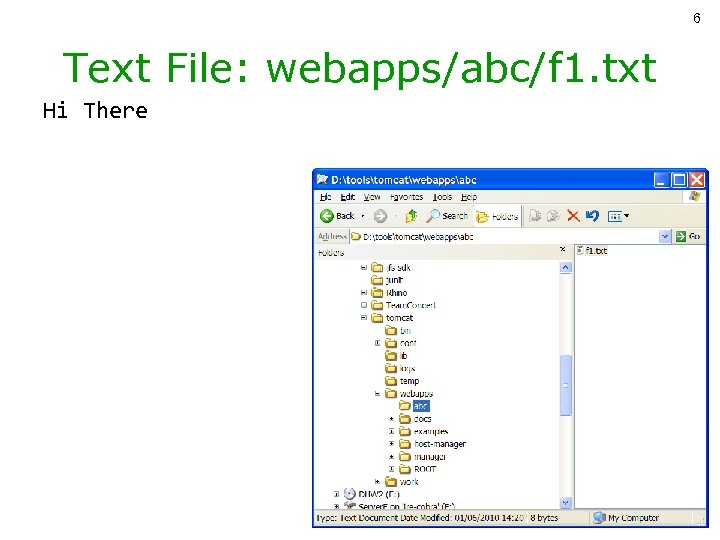
Task: Select the webapps folder
Action: (x=409, y=394)
